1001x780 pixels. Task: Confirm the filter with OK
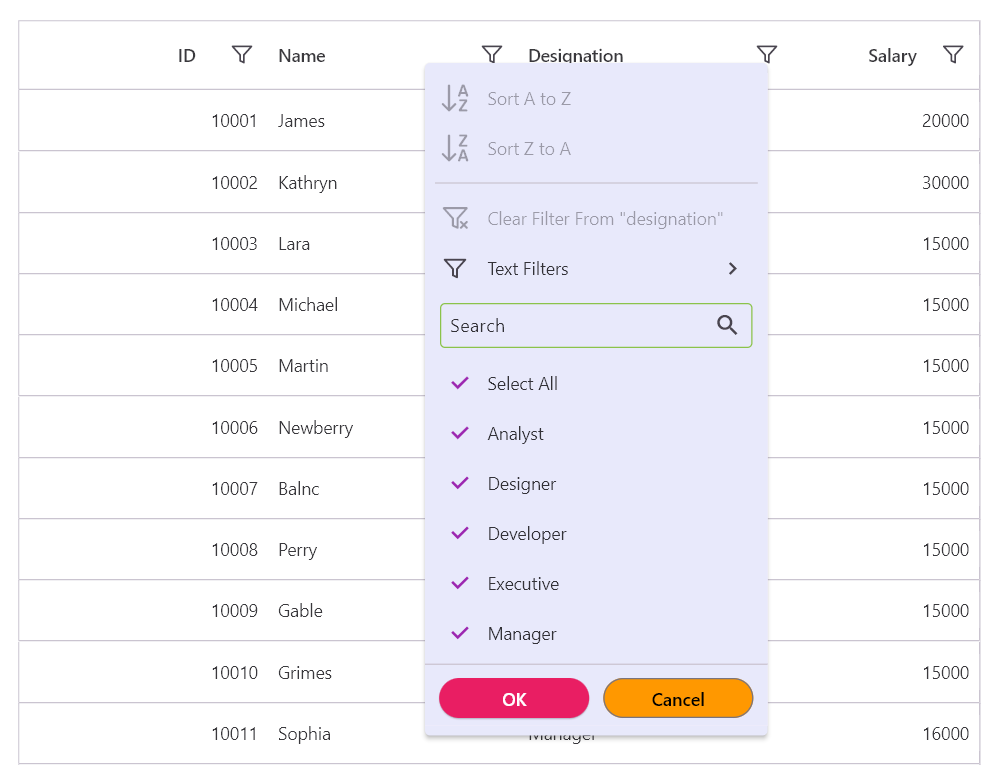[x=514, y=699]
